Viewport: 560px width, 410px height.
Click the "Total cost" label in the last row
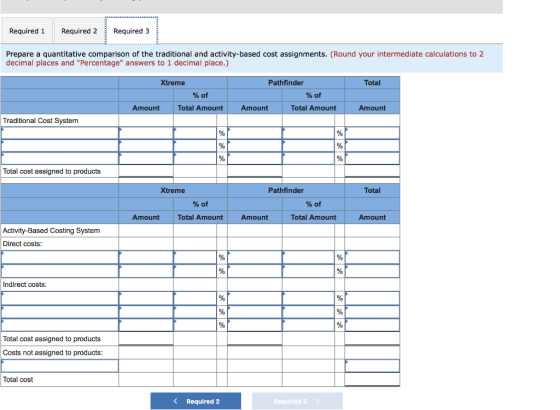[x=18, y=379]
